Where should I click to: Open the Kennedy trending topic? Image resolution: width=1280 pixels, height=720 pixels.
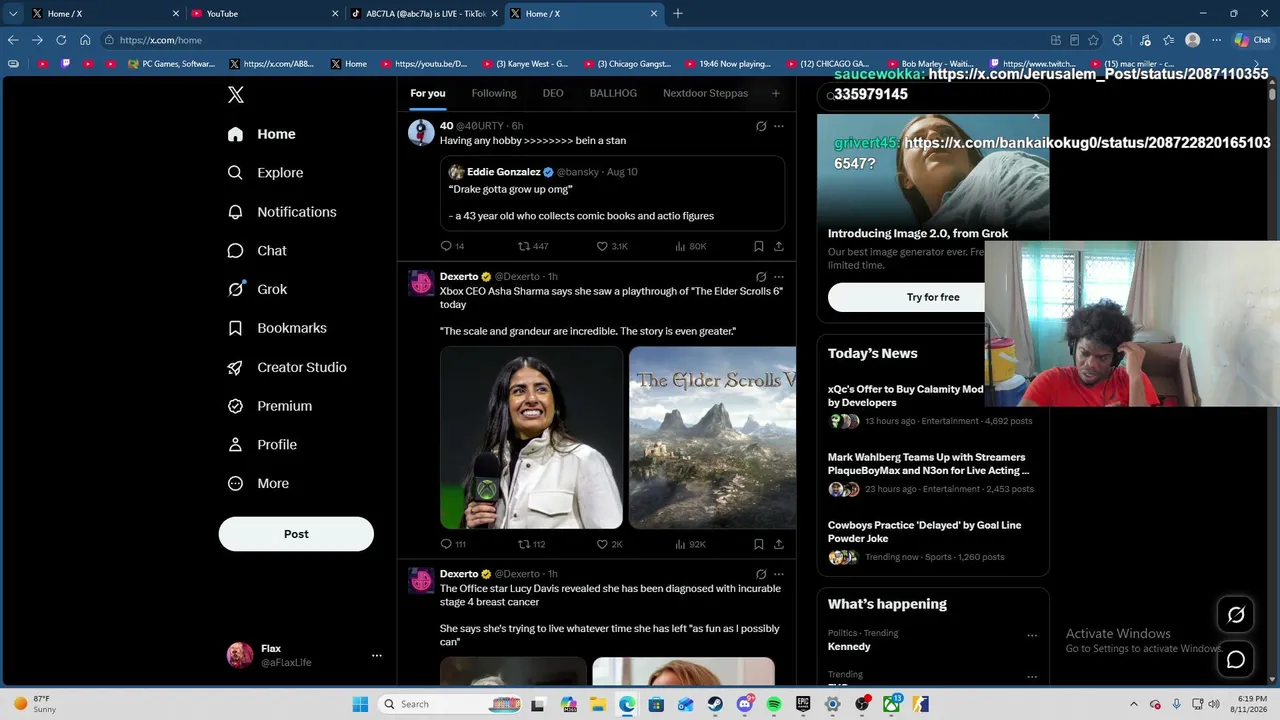point(849,647)
